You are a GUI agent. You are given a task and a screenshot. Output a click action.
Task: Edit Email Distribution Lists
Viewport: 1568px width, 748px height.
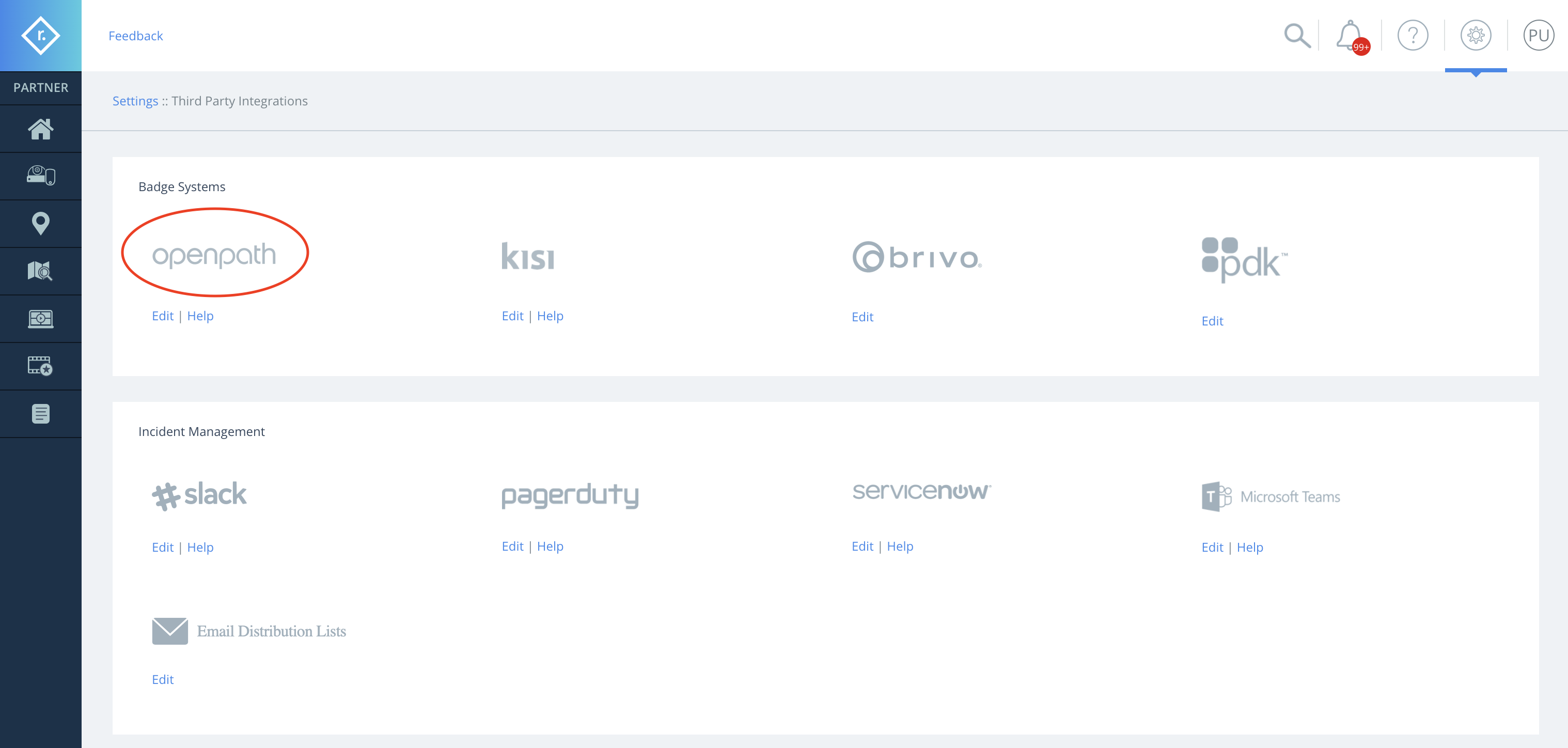pyautogui.click(x=163, y=680)
